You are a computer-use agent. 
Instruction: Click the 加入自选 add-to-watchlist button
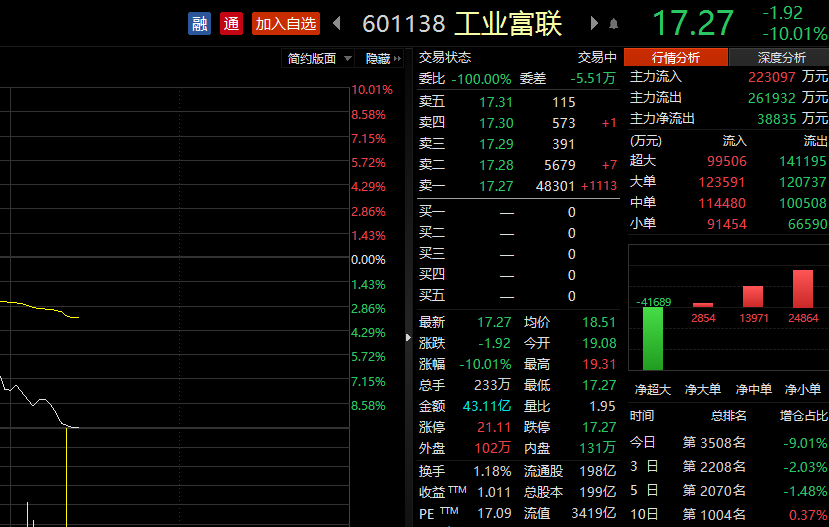[286, 23]
